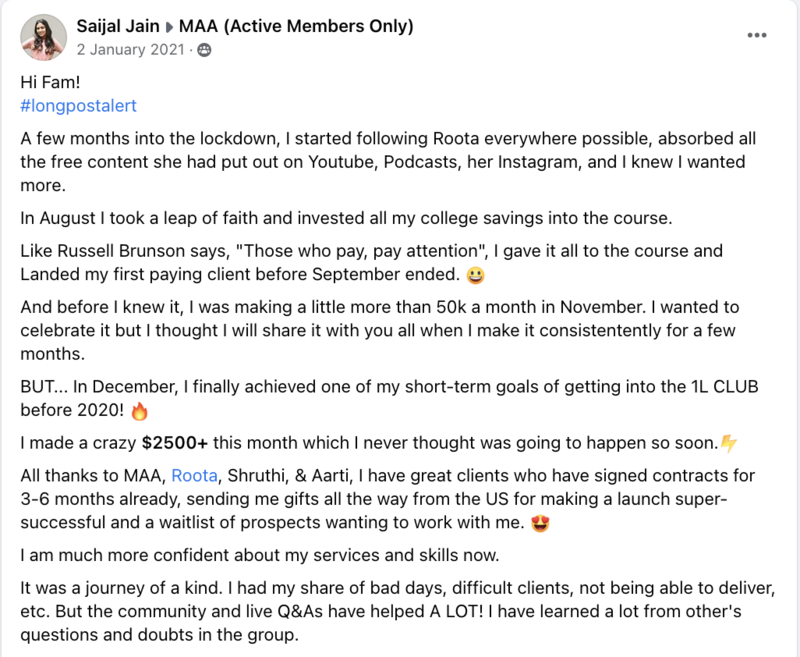
Task: Click the heart-eyes emoji after work with me
Action: tap(540, 523)
